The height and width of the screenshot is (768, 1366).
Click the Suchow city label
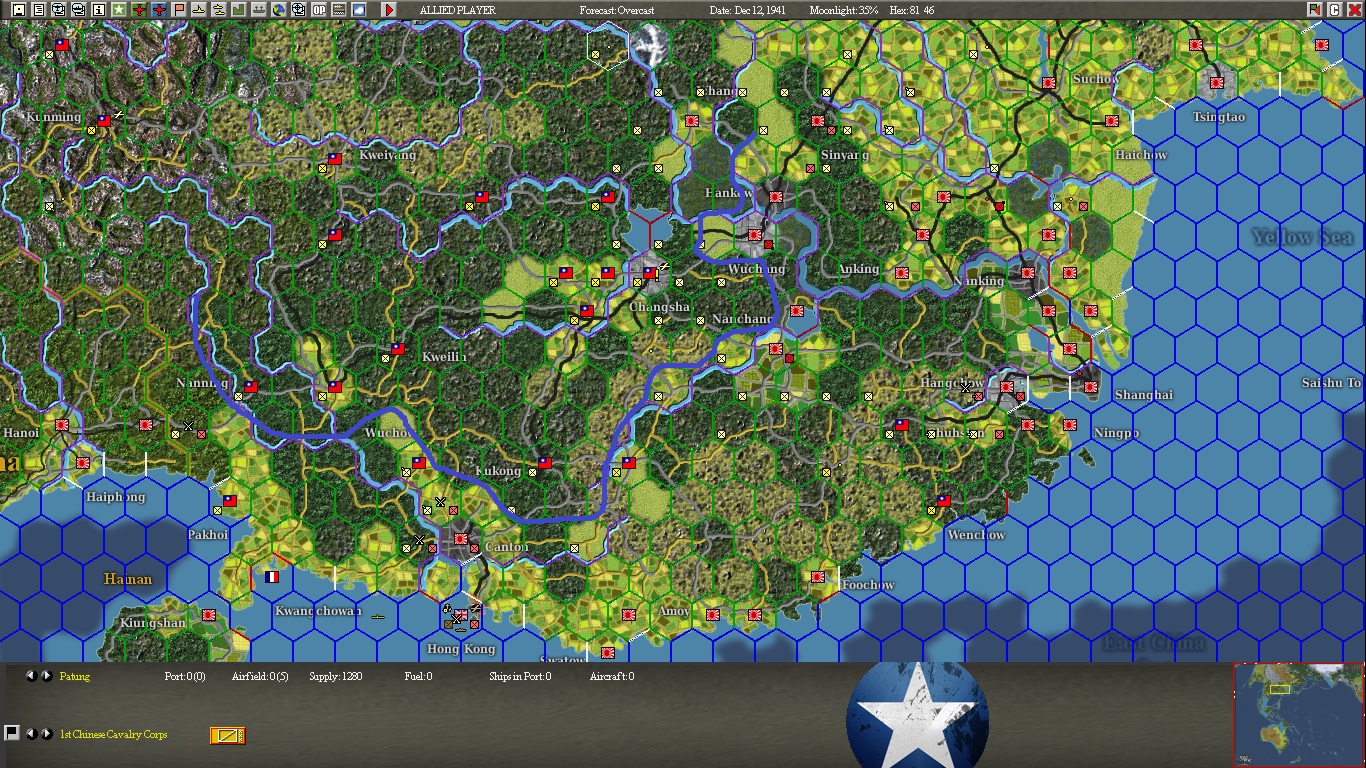pos(1096,79)
